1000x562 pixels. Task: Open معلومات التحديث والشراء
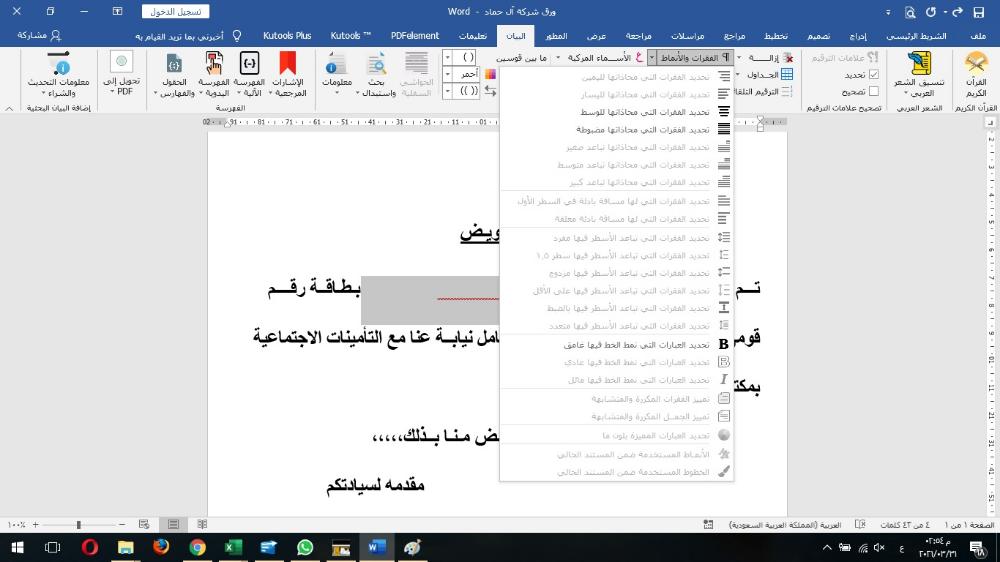click(x=59, y=74)
